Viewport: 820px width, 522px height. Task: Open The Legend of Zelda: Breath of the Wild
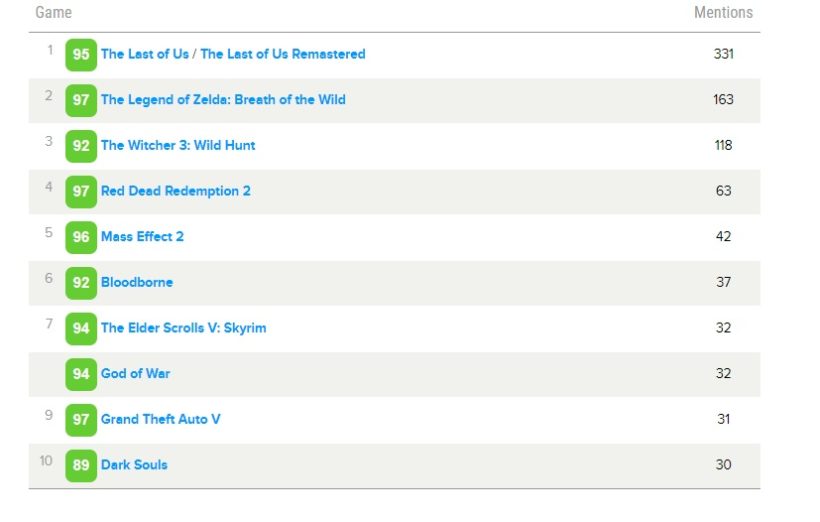223,100
